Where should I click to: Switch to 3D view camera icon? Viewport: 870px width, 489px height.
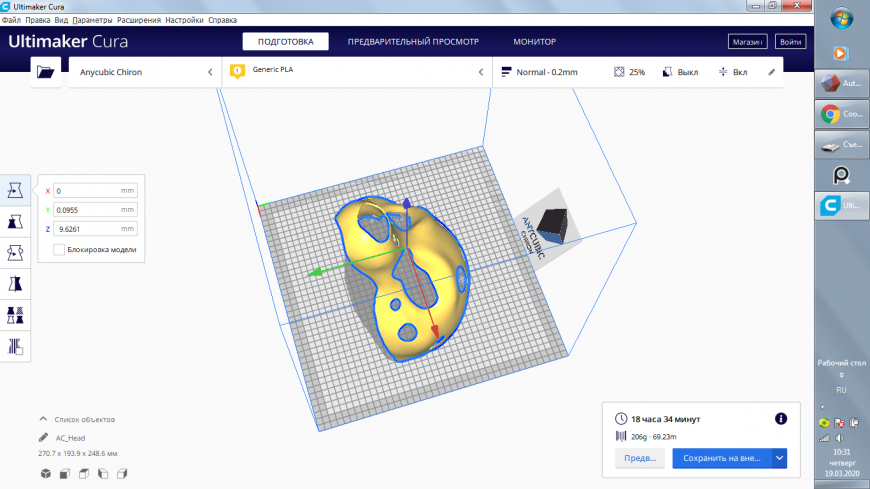(x=46, y=473)
